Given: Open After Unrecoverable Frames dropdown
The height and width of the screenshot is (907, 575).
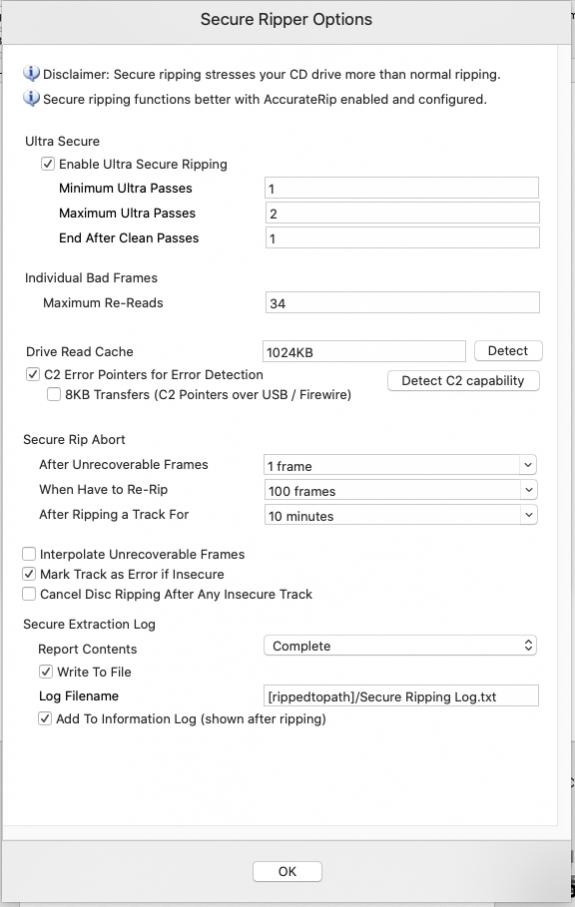Looking at the screenshot, I should [x=400, y=465].
